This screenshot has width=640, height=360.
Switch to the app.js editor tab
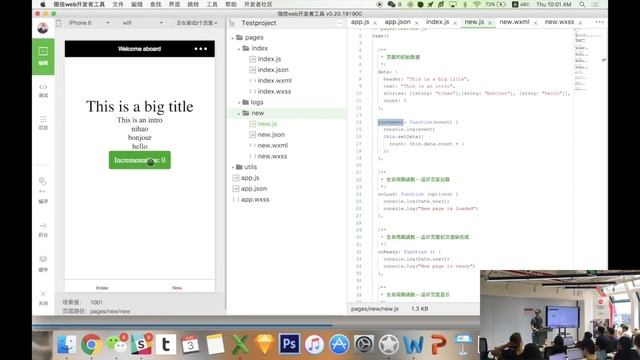click(x=360, y=22)
